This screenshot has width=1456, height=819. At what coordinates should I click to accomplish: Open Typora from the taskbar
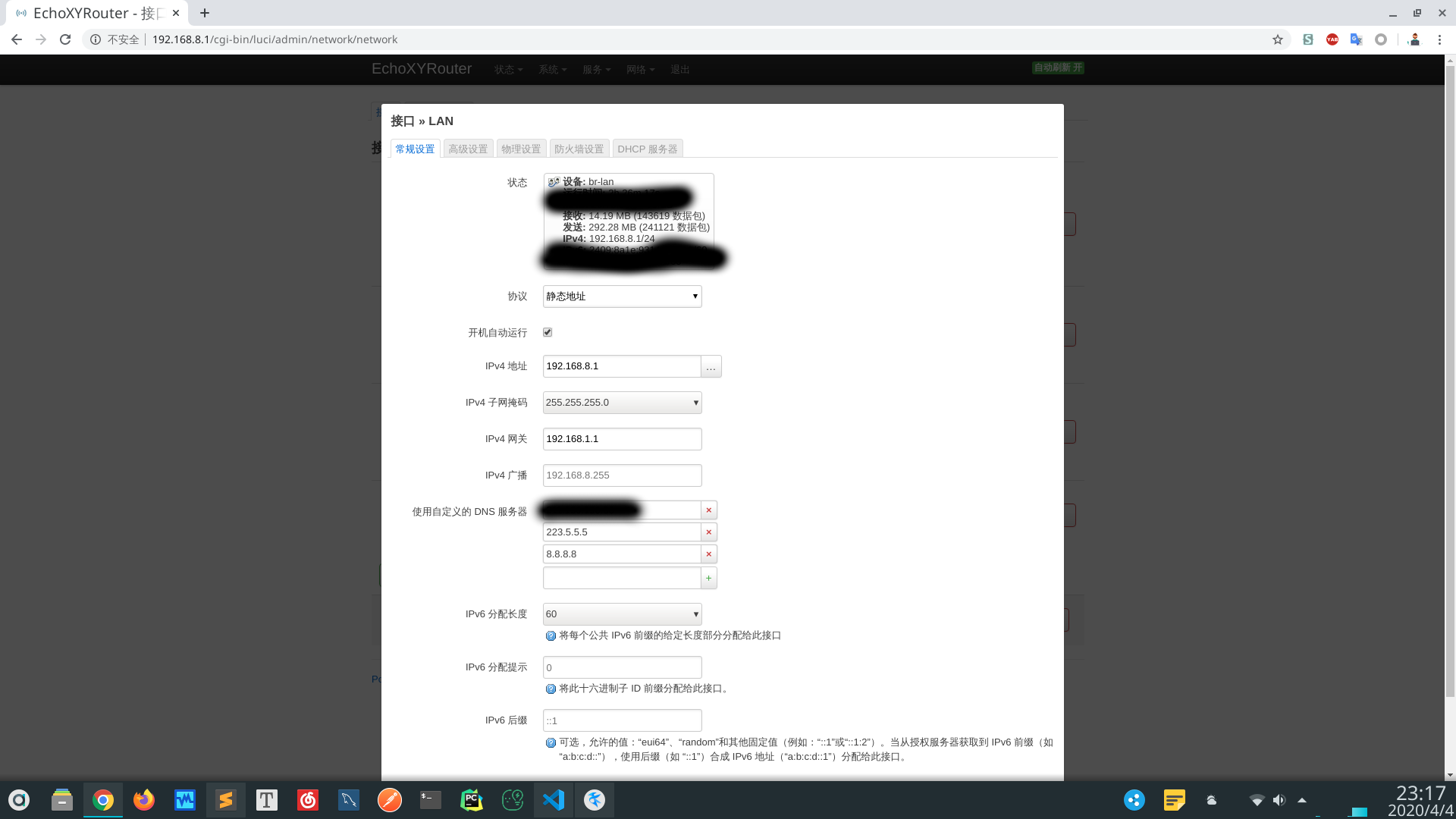point(267,800)
